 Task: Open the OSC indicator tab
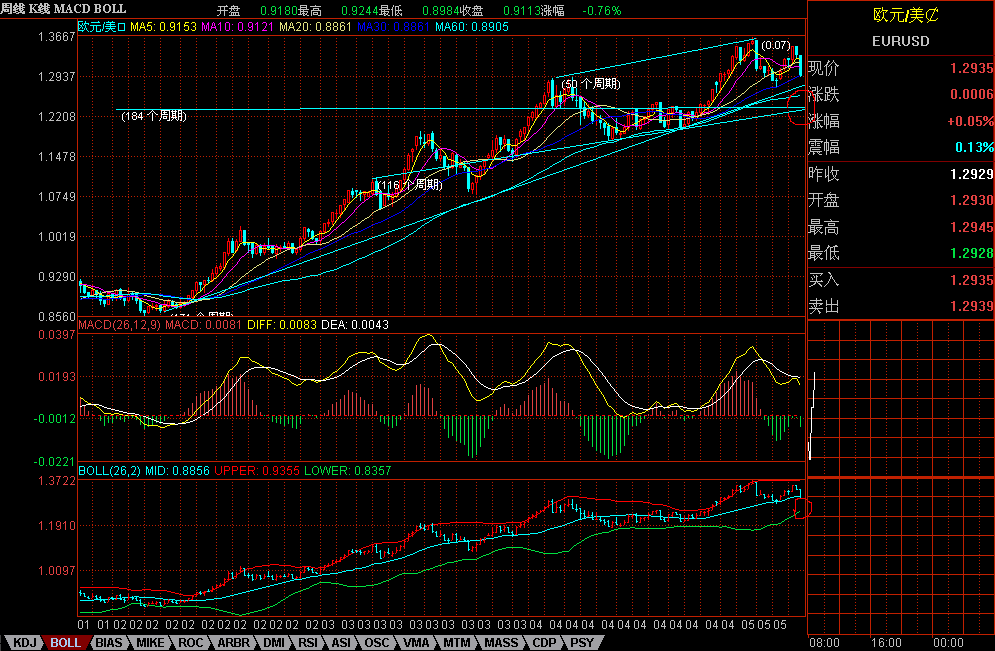click(377, 642)
